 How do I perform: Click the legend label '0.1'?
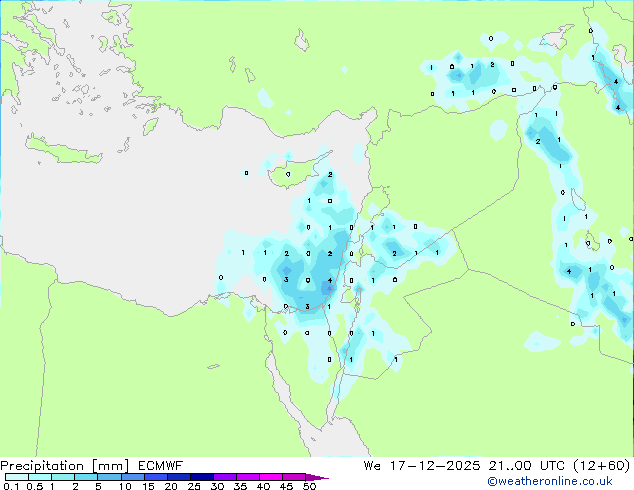coord(11,486)
